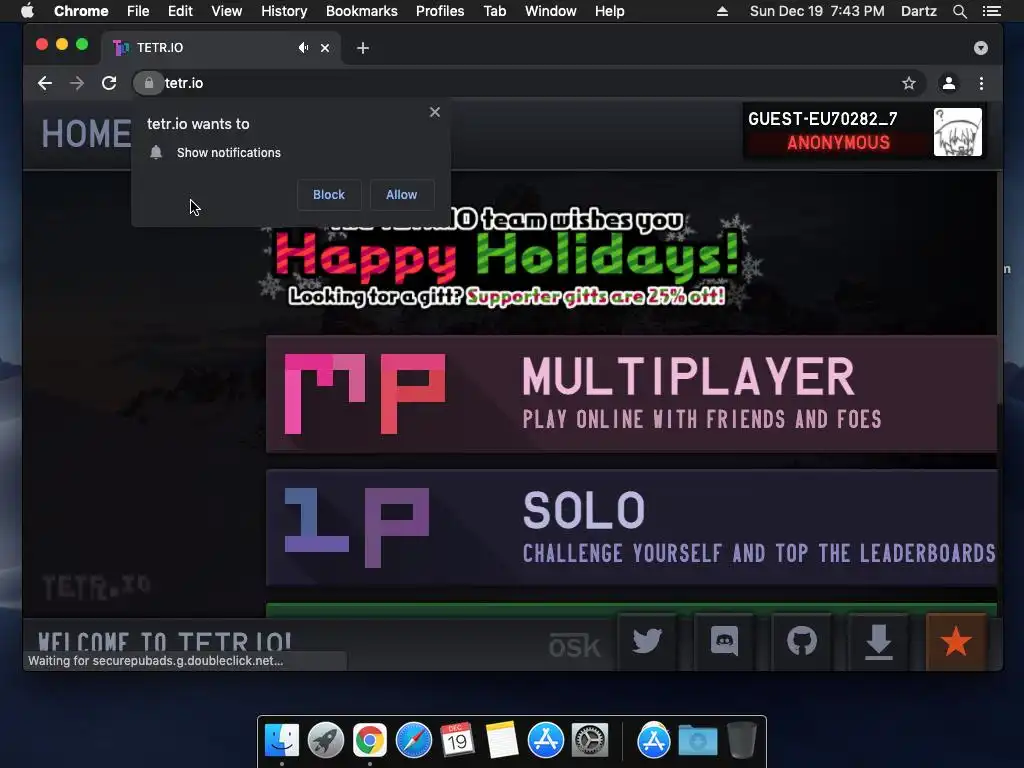Click the date and time display
1024x768 pixels.
(817, 11)
